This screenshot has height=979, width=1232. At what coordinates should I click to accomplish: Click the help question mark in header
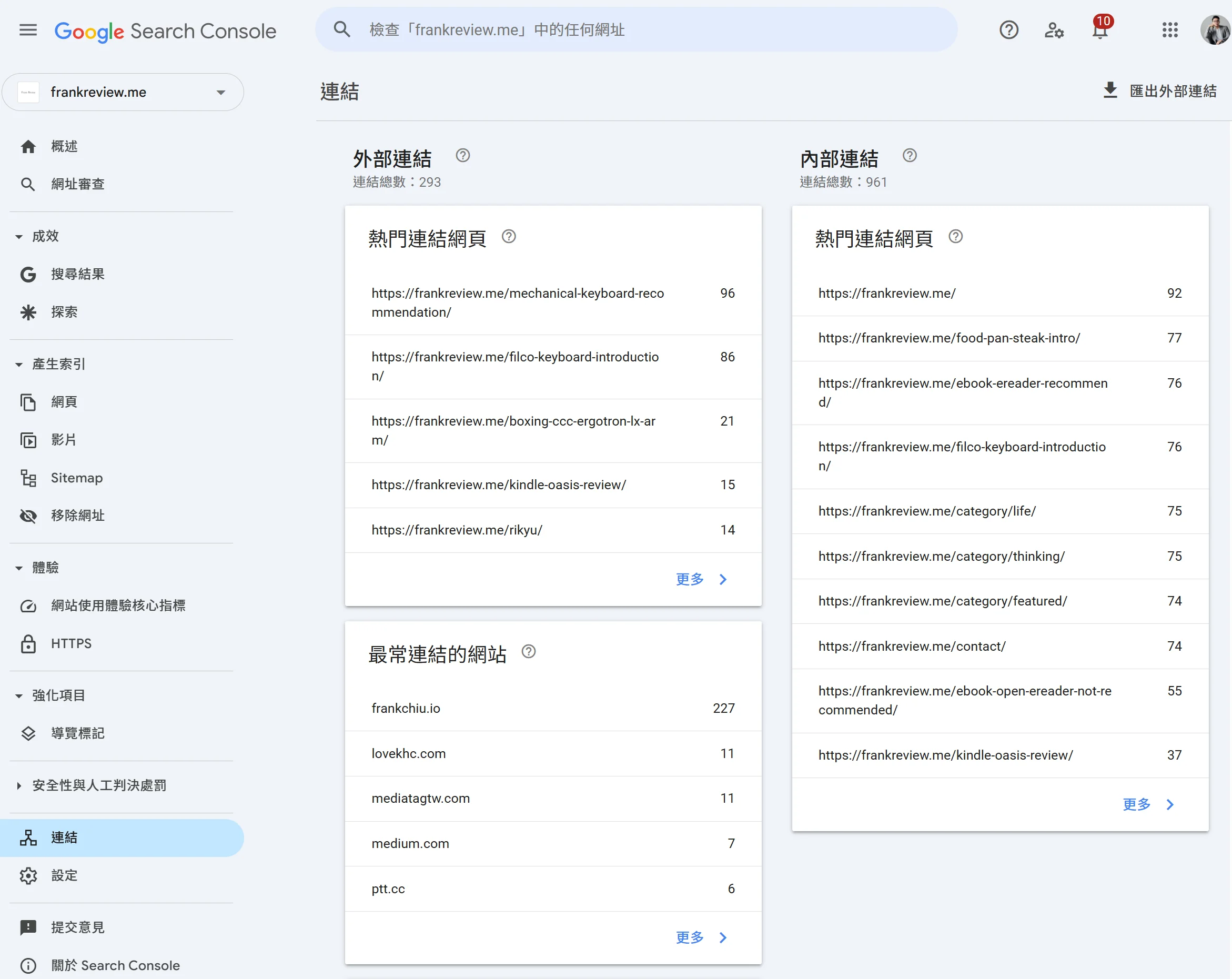pyautogui.click(x=1008, y=31)
